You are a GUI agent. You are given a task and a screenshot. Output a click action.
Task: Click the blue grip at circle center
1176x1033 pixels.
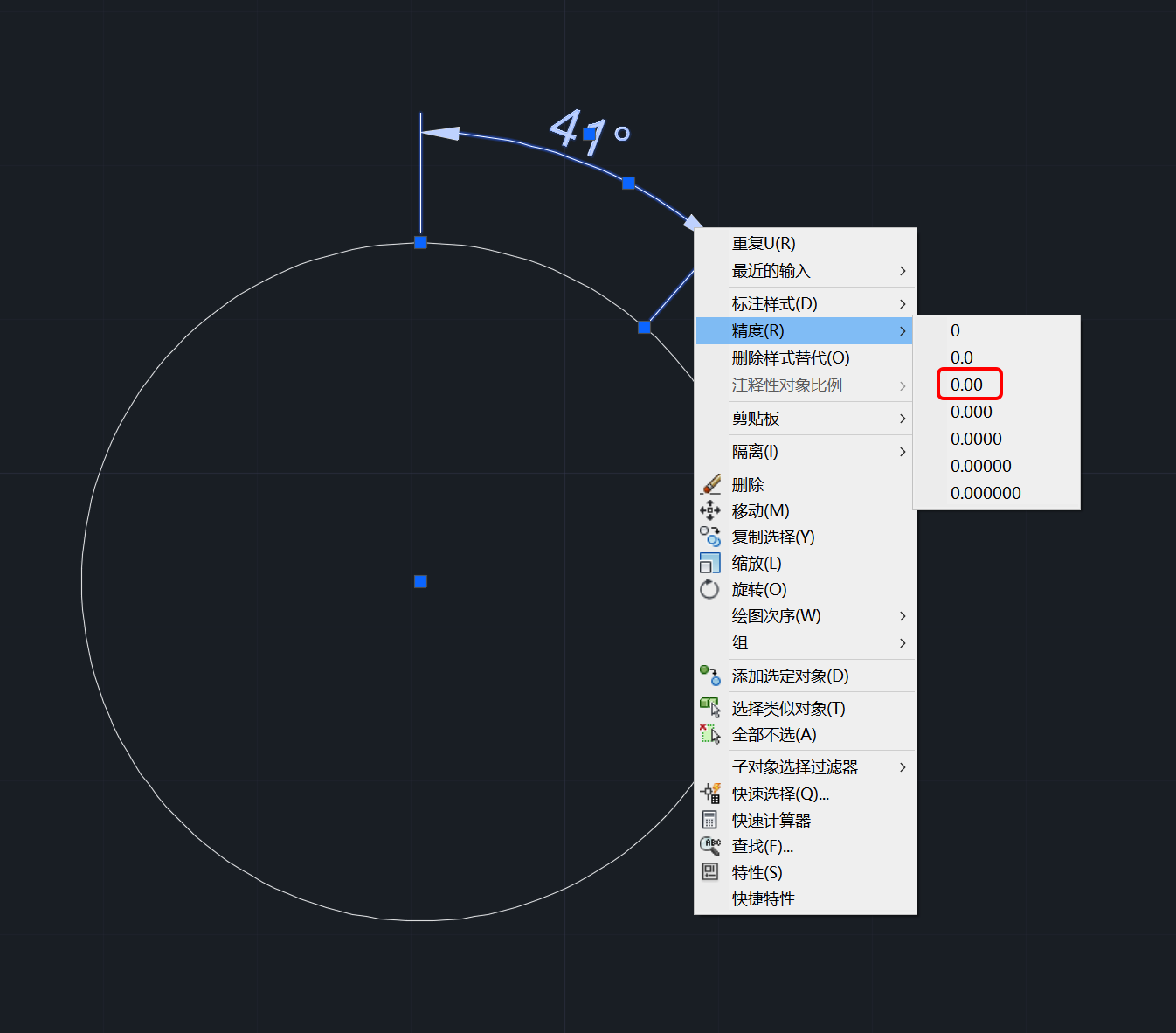click(x=420, y=581)
